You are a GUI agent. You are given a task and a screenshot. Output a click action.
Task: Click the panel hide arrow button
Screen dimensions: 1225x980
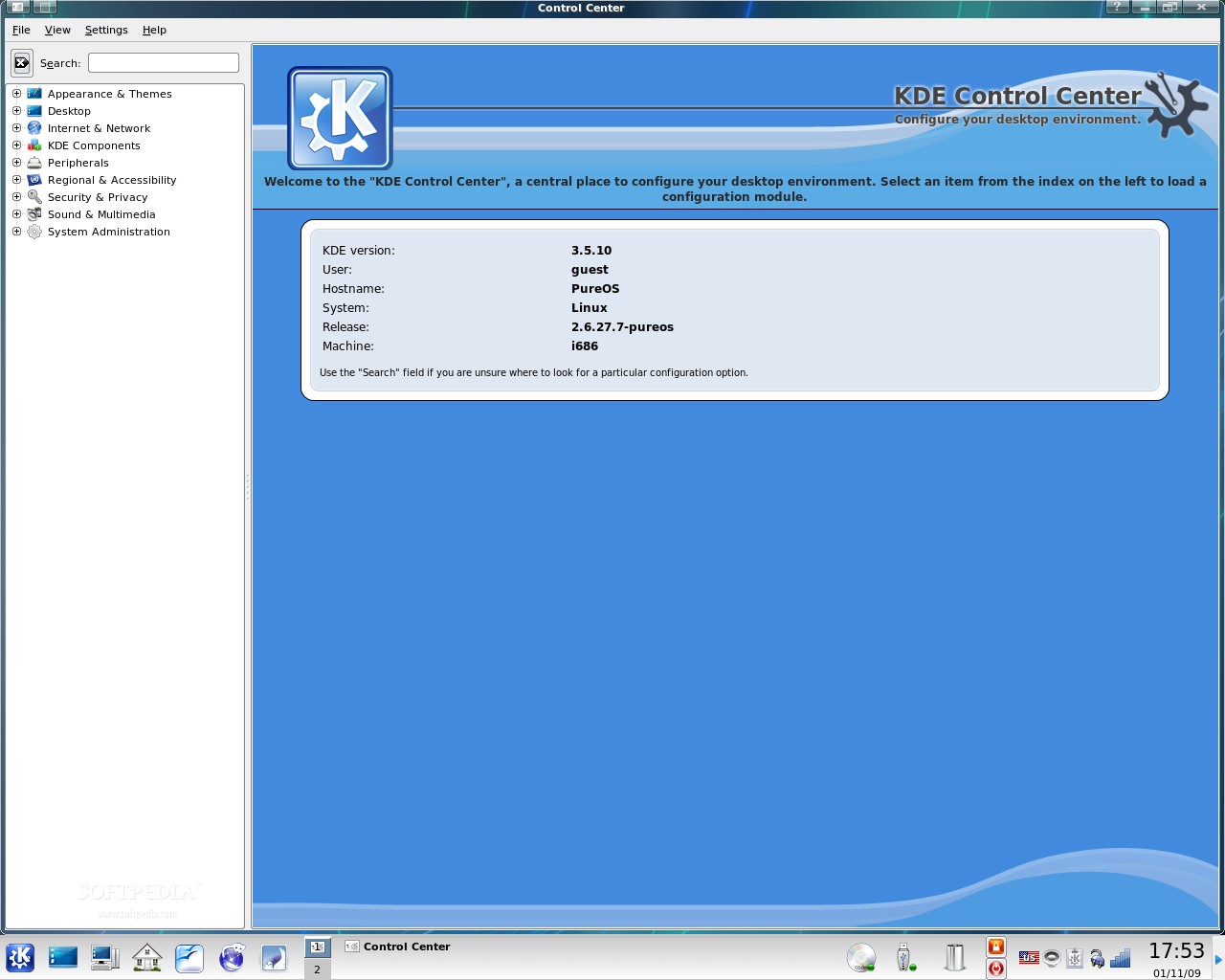pos(1218,958)
